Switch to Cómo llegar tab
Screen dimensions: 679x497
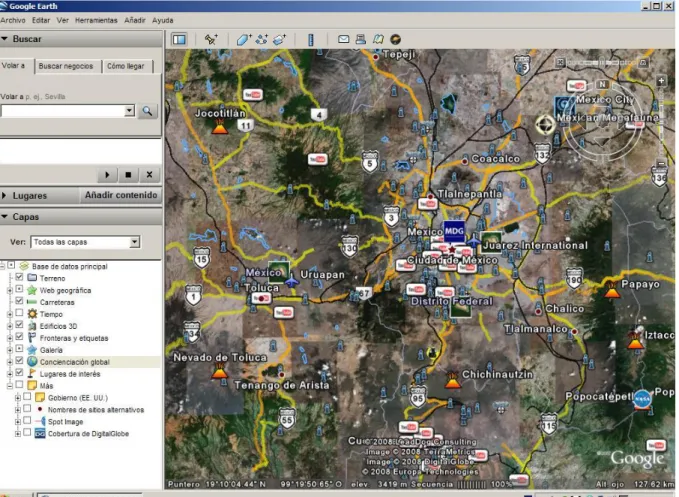click(126, 66)
